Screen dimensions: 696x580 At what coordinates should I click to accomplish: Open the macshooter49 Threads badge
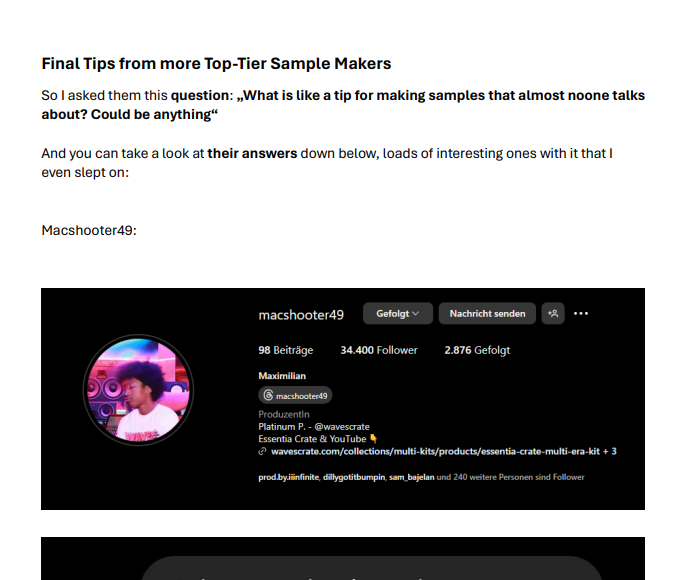click(x=295, y=395)
